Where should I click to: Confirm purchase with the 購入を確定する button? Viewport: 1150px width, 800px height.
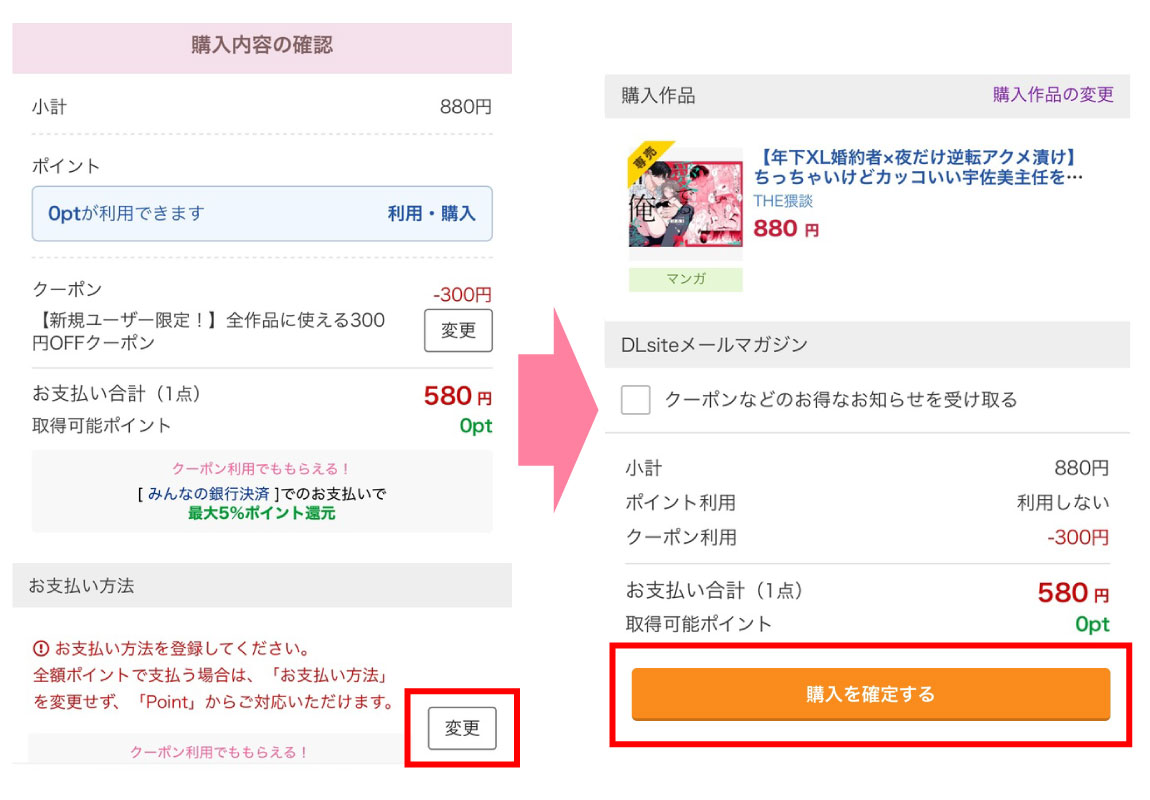coord(870,694)
